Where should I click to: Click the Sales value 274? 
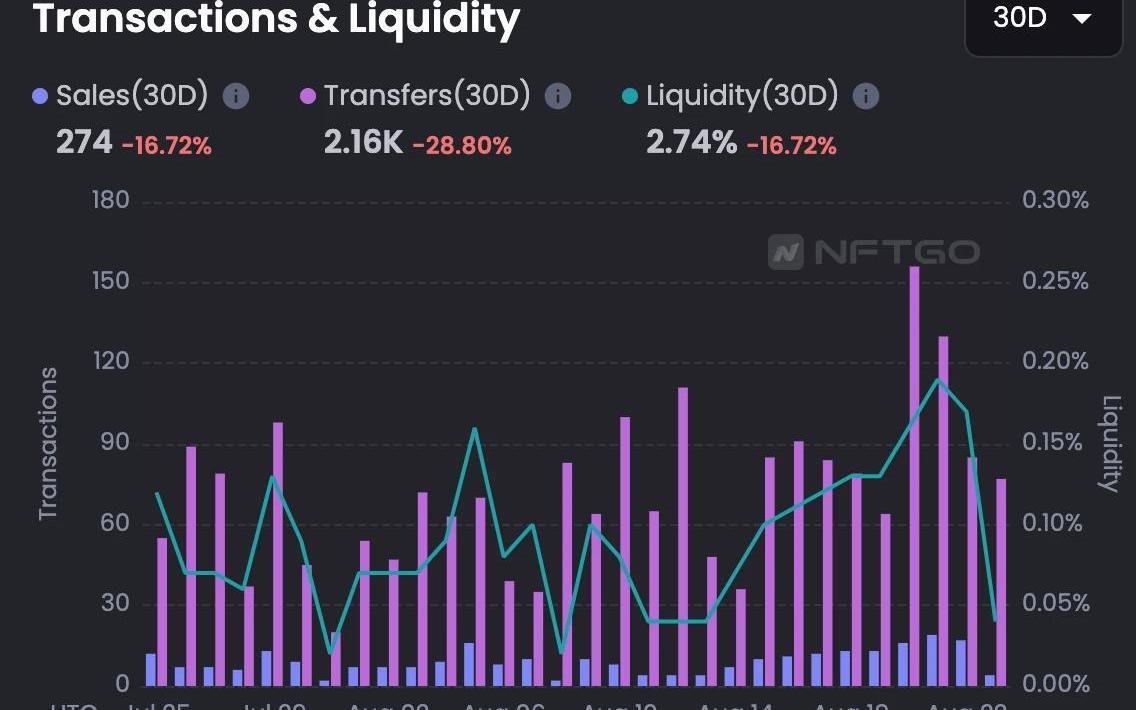coord(84,143)
